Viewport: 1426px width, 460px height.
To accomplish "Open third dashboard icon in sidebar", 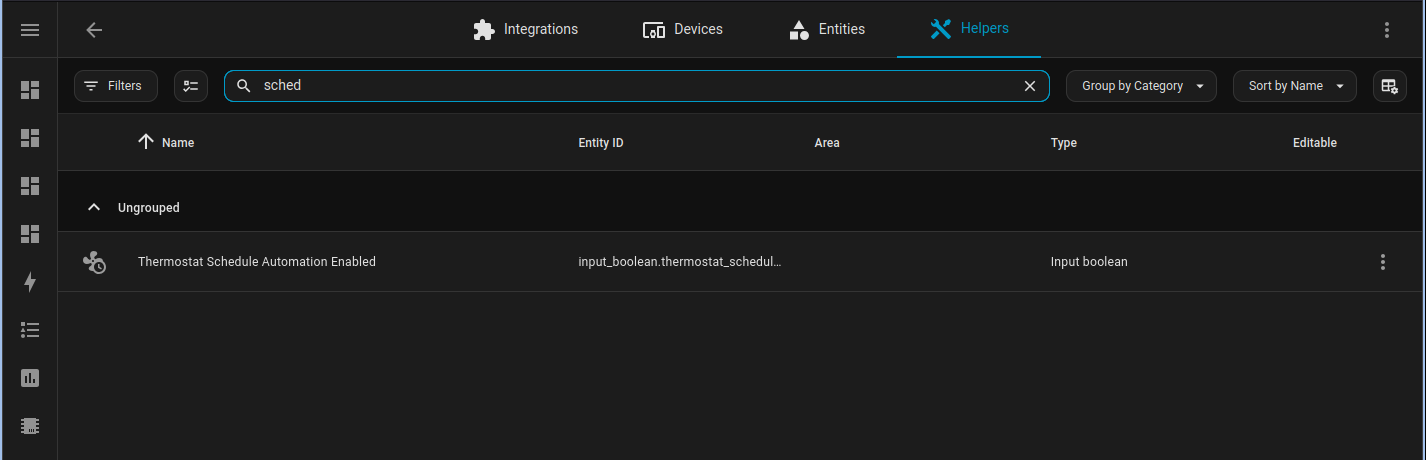I will click(30, 186).
